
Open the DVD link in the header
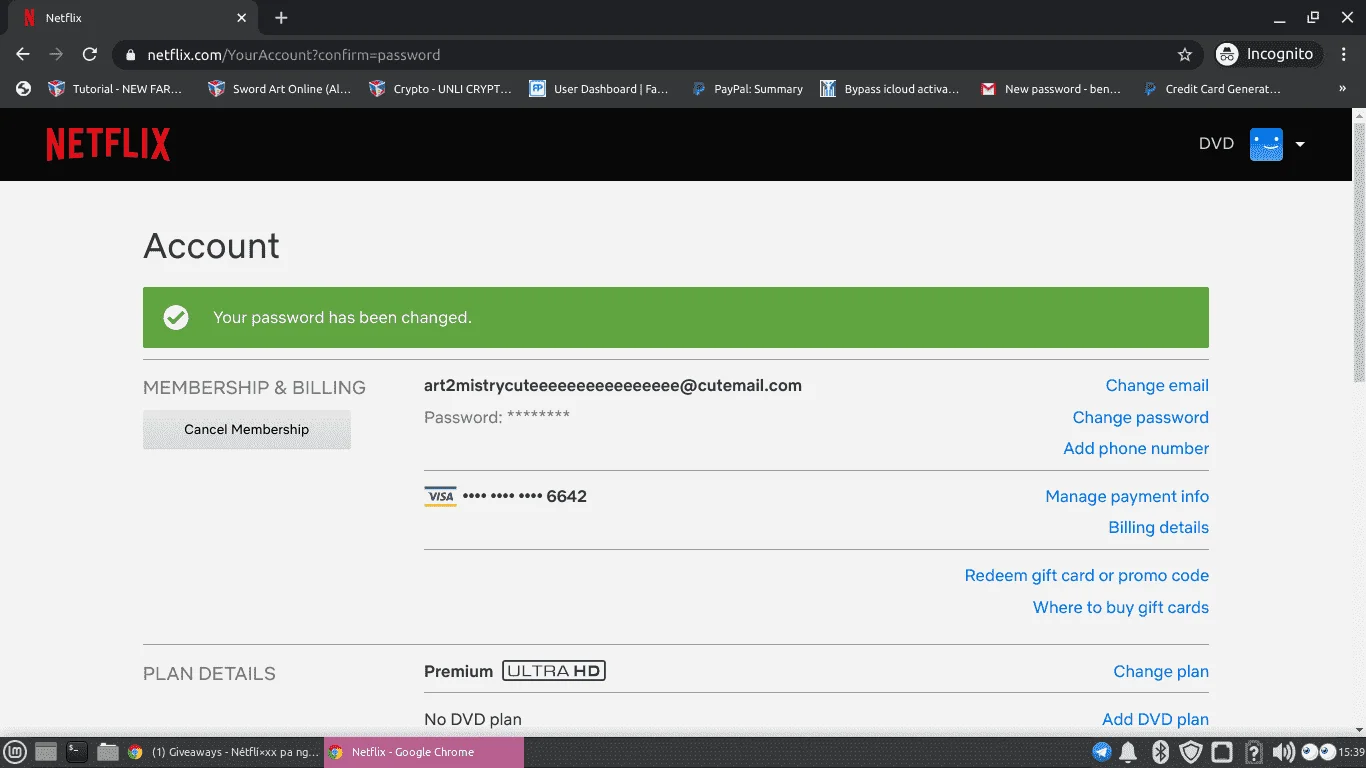pos(1216,144)
